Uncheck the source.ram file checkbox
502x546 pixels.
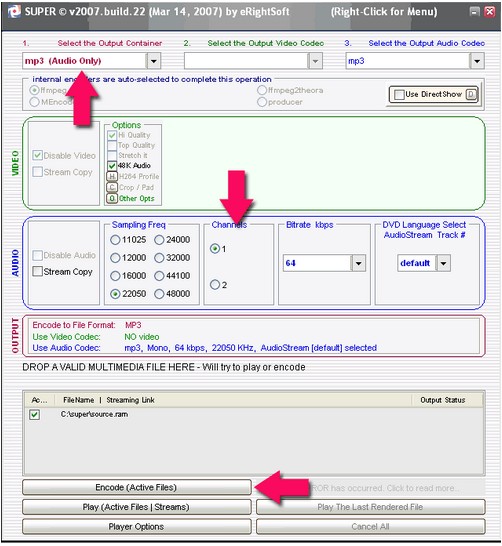(x=34, y=415)
